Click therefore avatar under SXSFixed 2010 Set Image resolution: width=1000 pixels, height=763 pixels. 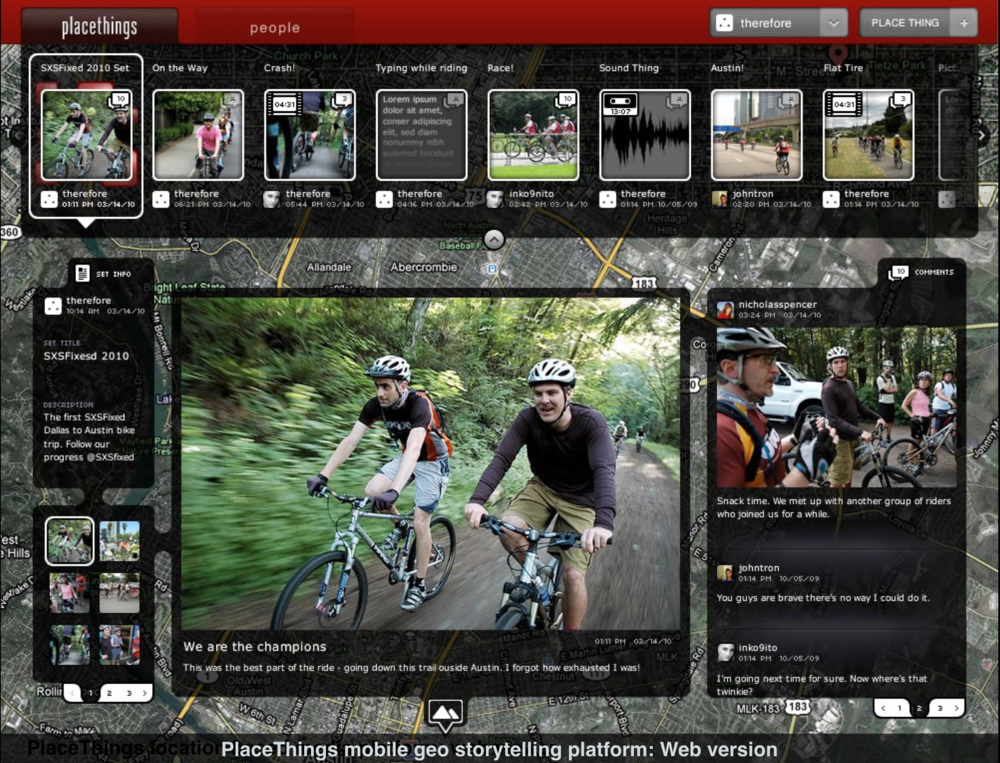(49, 199)
